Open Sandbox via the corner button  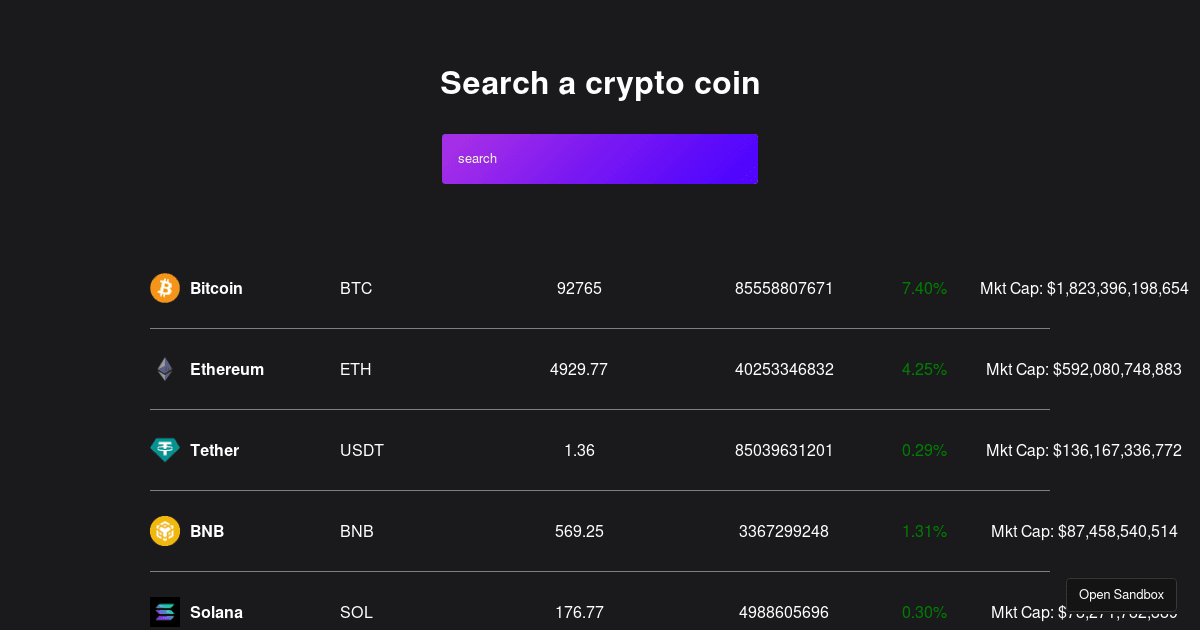[1121, 595]
